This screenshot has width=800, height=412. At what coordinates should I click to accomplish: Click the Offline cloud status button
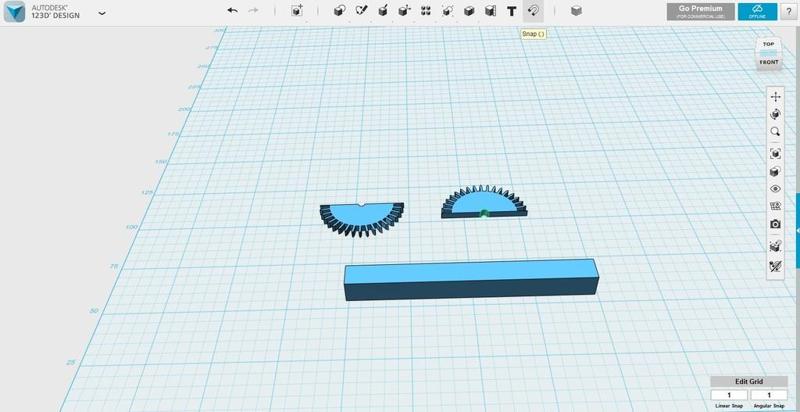coord(758,12)
